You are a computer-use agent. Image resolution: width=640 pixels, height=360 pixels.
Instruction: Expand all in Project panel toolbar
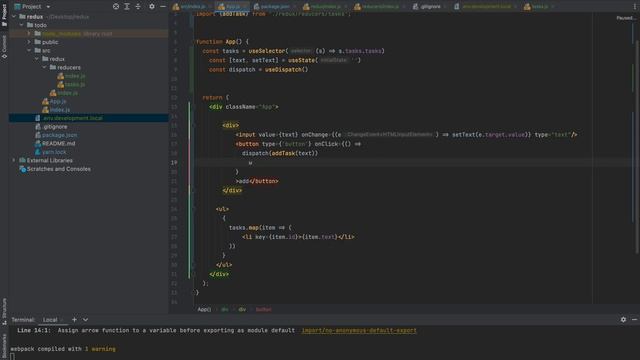(127, 7)
